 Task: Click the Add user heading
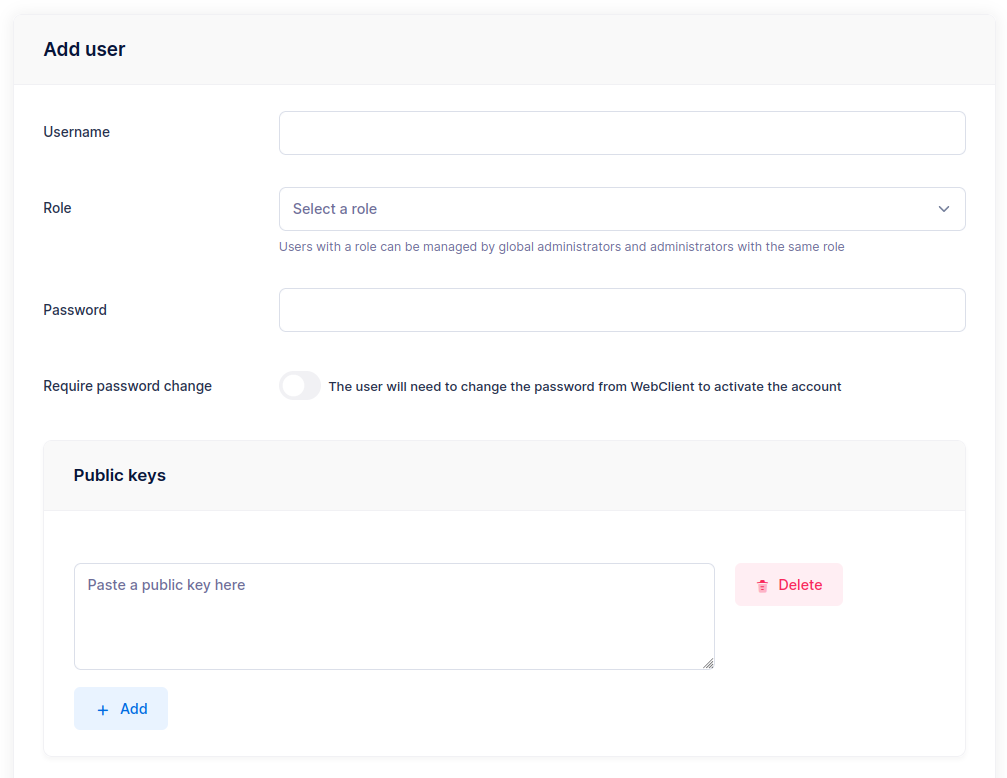(x=84, y=49)
